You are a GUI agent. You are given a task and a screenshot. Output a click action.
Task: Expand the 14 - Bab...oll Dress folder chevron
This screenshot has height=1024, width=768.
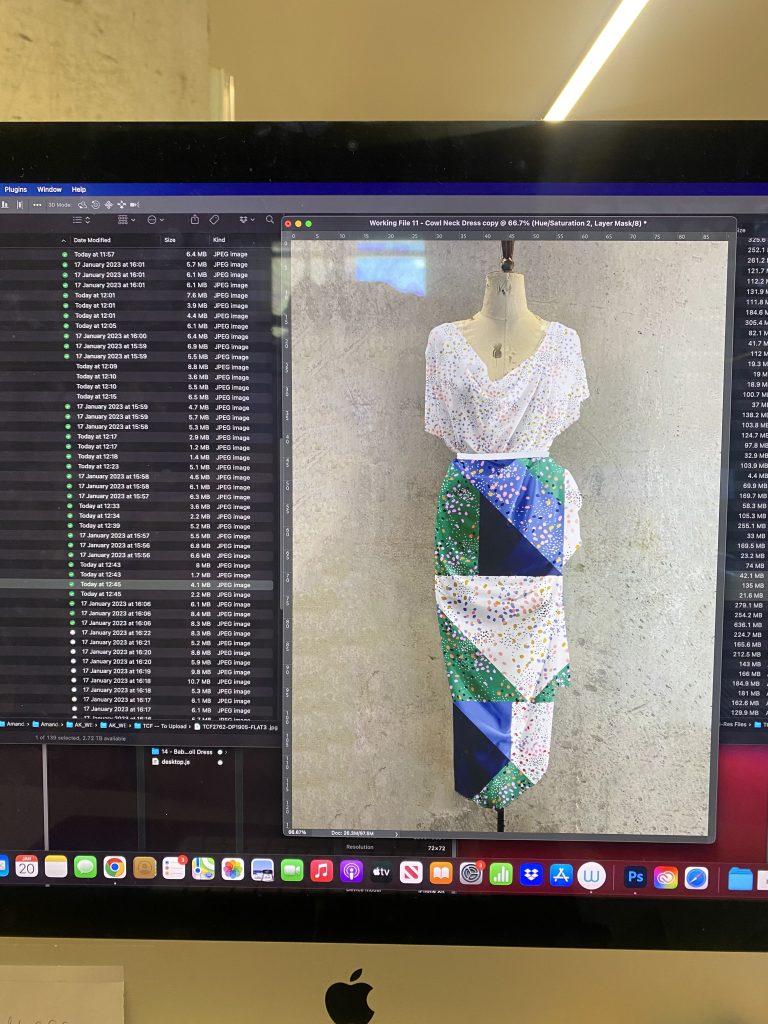(227, 752)
